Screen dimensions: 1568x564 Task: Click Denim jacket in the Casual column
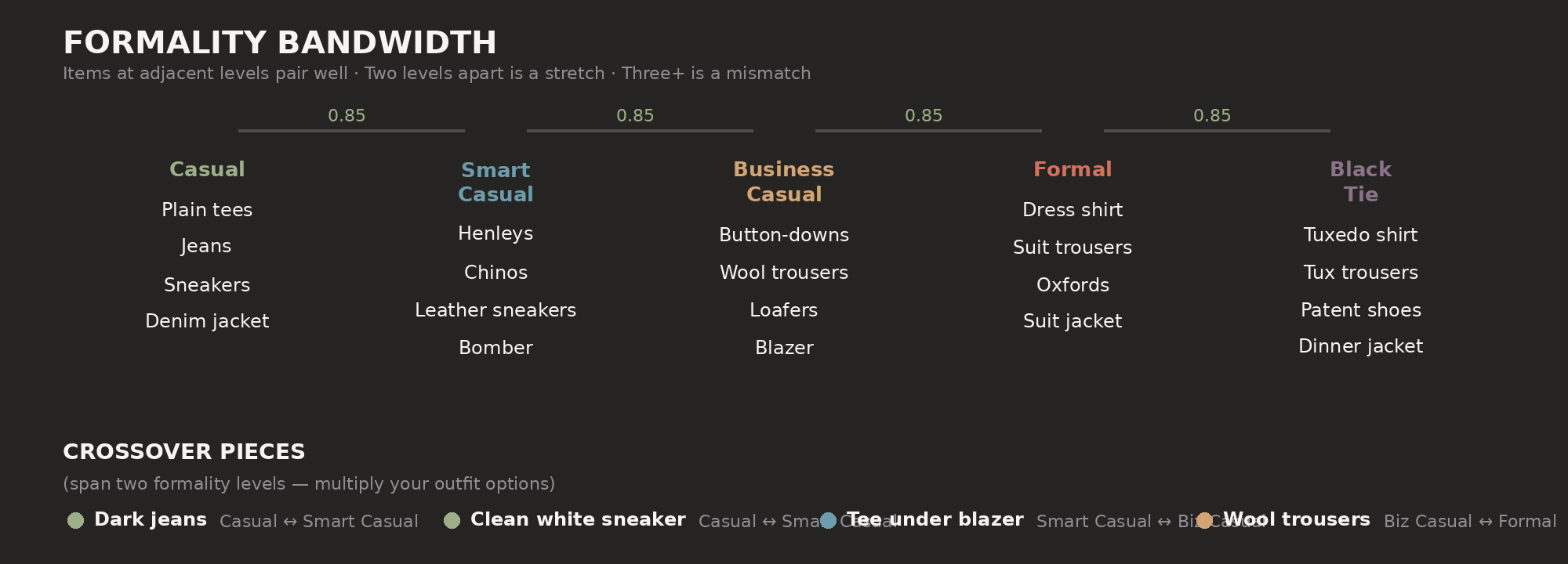pyautogui.click(x=207, y=321)
